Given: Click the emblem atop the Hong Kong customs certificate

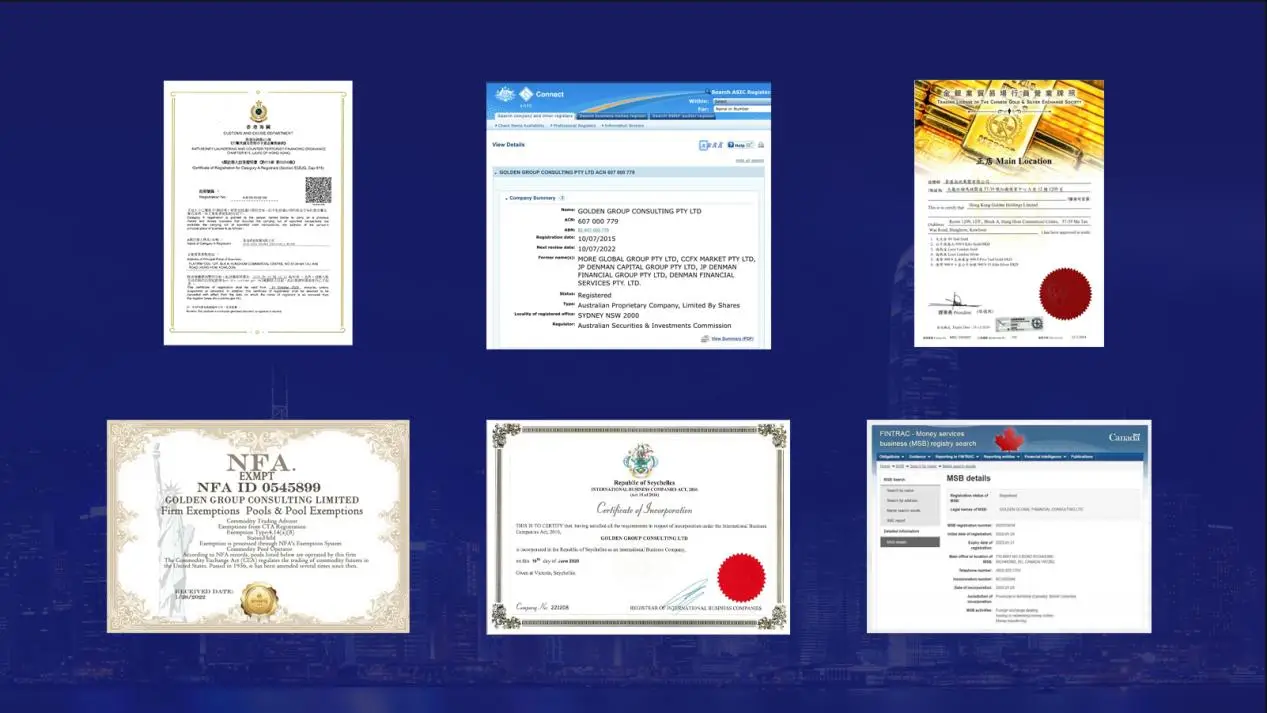Looking at the screenshot, I should tap(258, 110).
